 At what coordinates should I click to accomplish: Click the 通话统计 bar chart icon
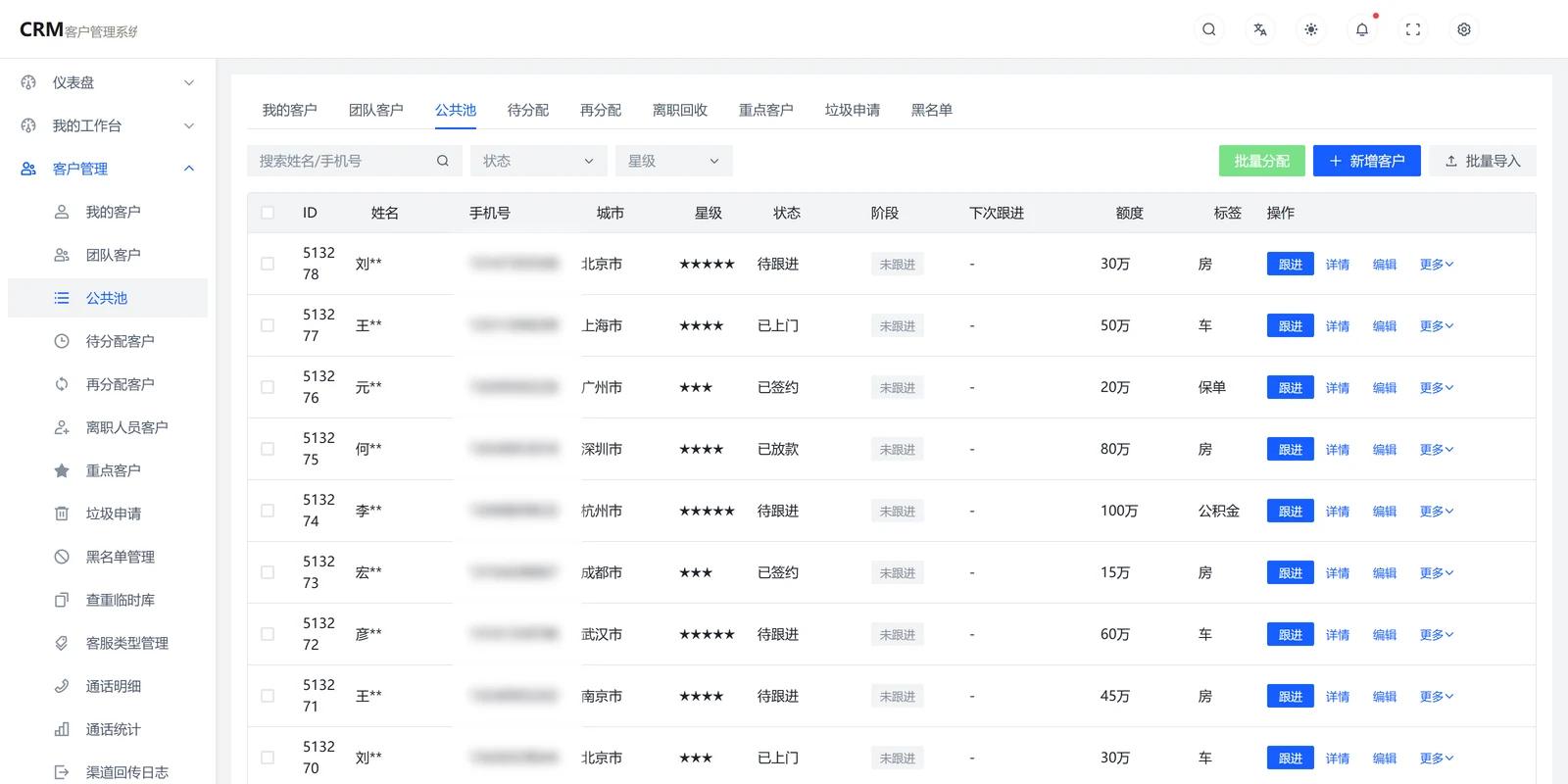coord(62,729)
